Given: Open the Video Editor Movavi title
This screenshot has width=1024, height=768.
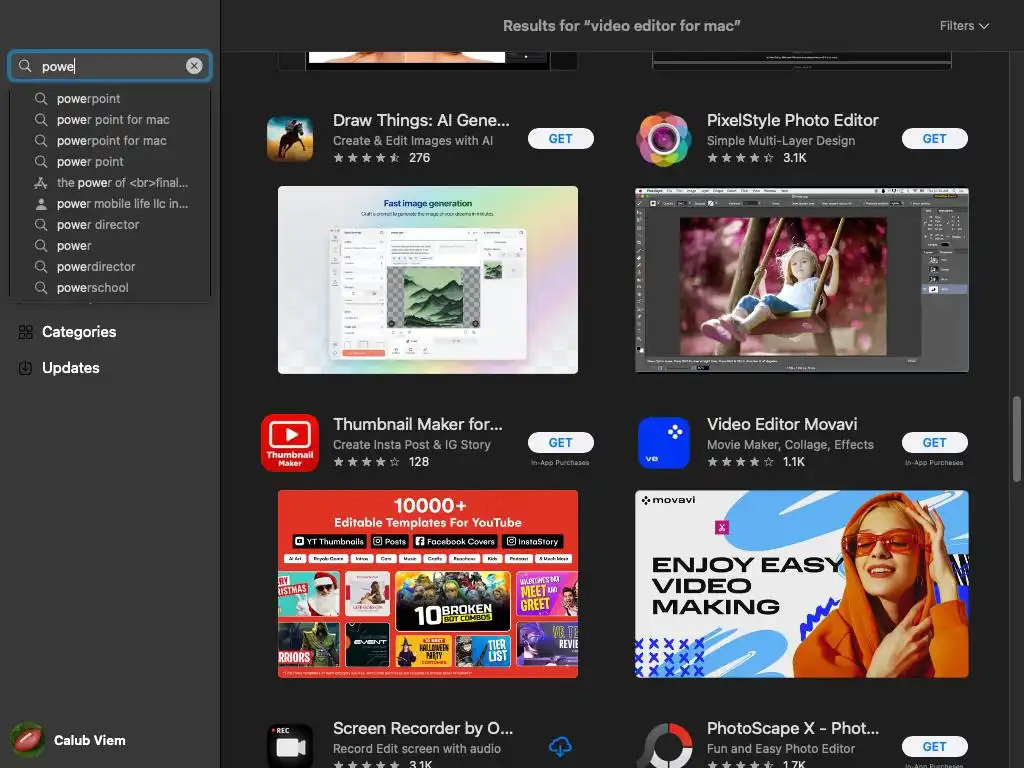Looking at the screenshot, I should click(x=782, y=424).
